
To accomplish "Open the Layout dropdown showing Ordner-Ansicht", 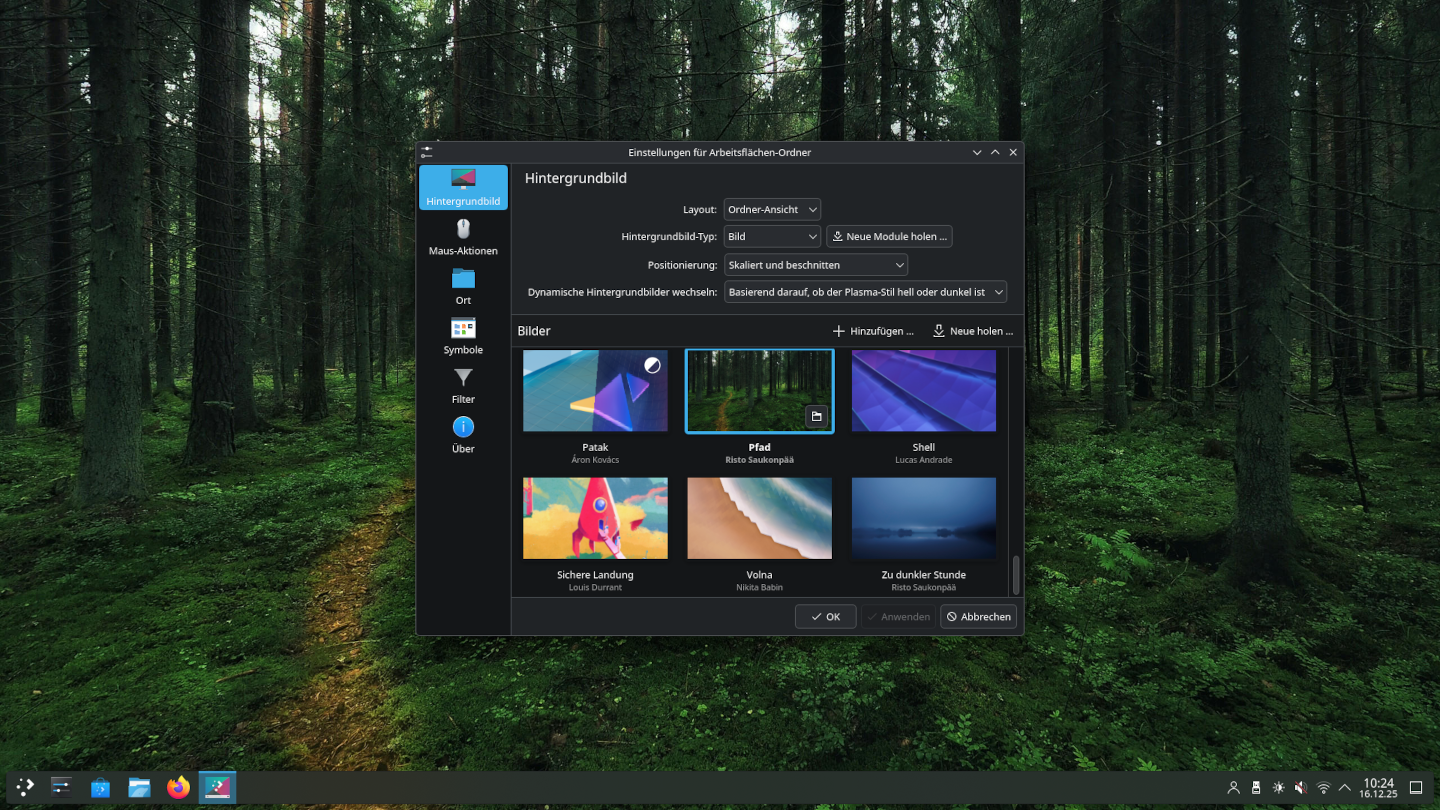I will pyautogui.click(x=772, y=210).
